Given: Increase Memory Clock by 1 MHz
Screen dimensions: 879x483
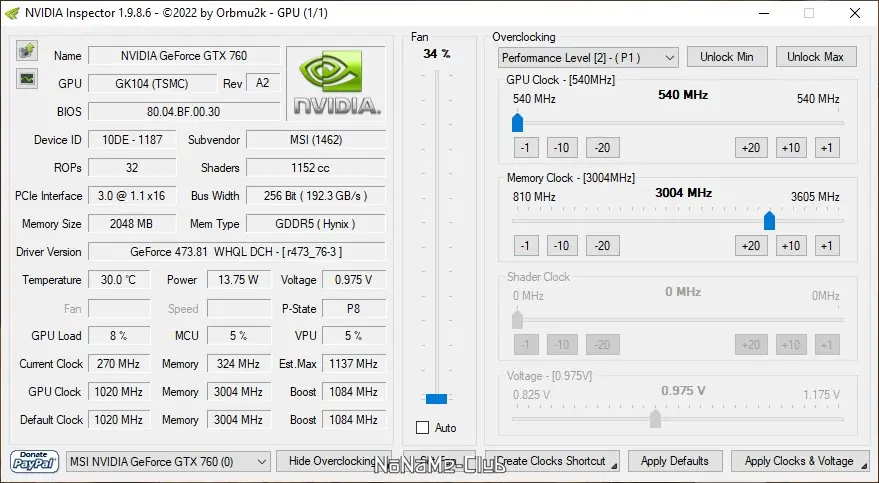Looking at the screenshot, I should (827, 246).
